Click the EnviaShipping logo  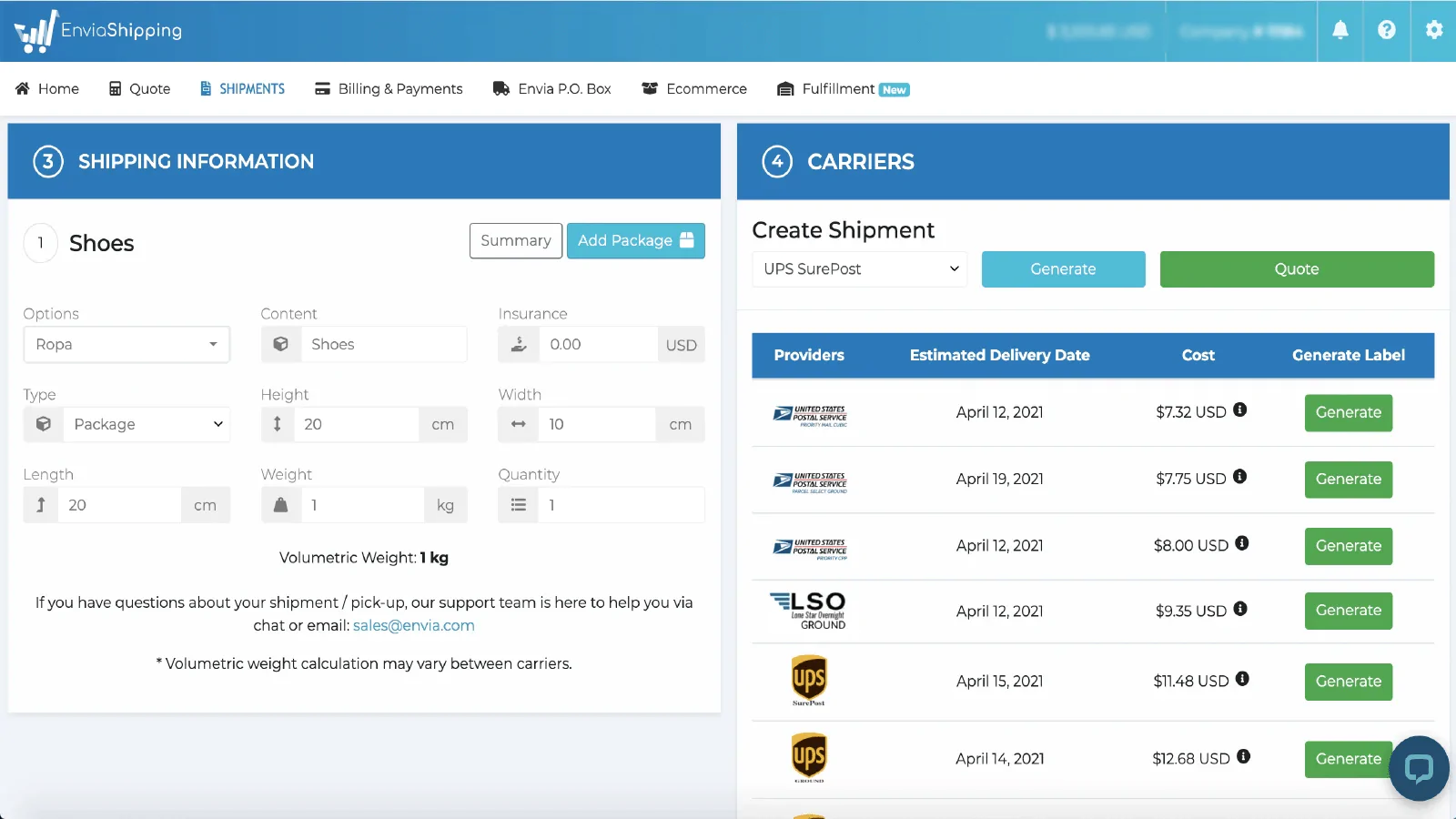click(98, 31)
